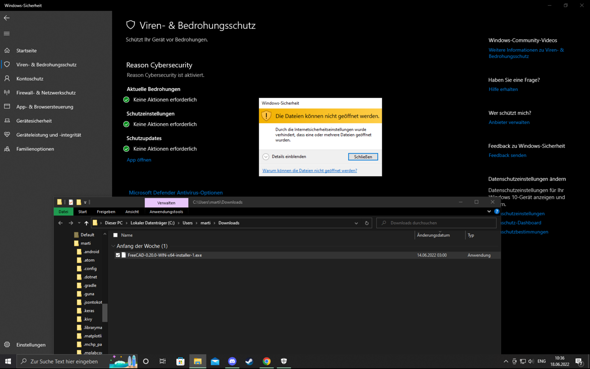This screenshot has height=369, width=590.
Task: Open recent locations dropdown in Explorer
Action: click(x=79, y=223)
